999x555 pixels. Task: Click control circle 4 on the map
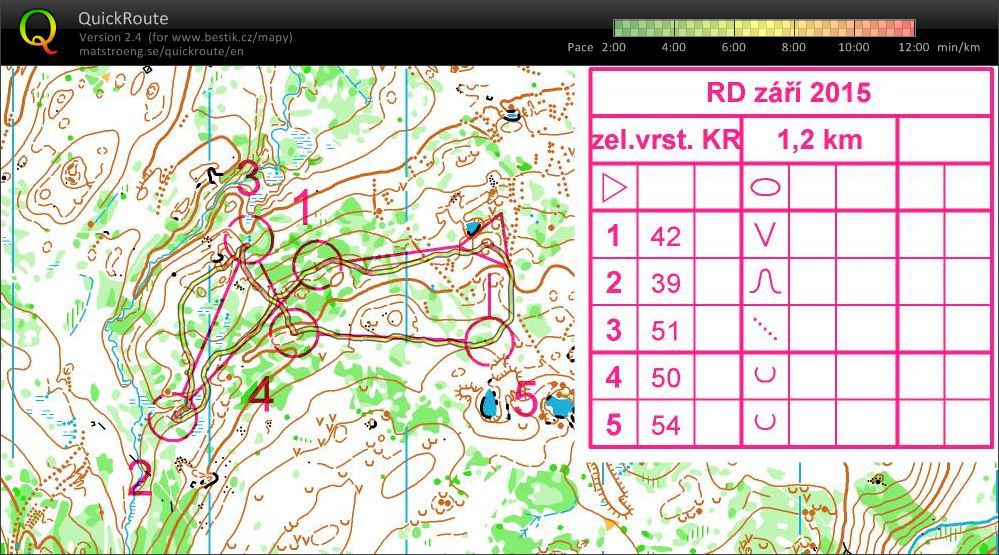293,331
